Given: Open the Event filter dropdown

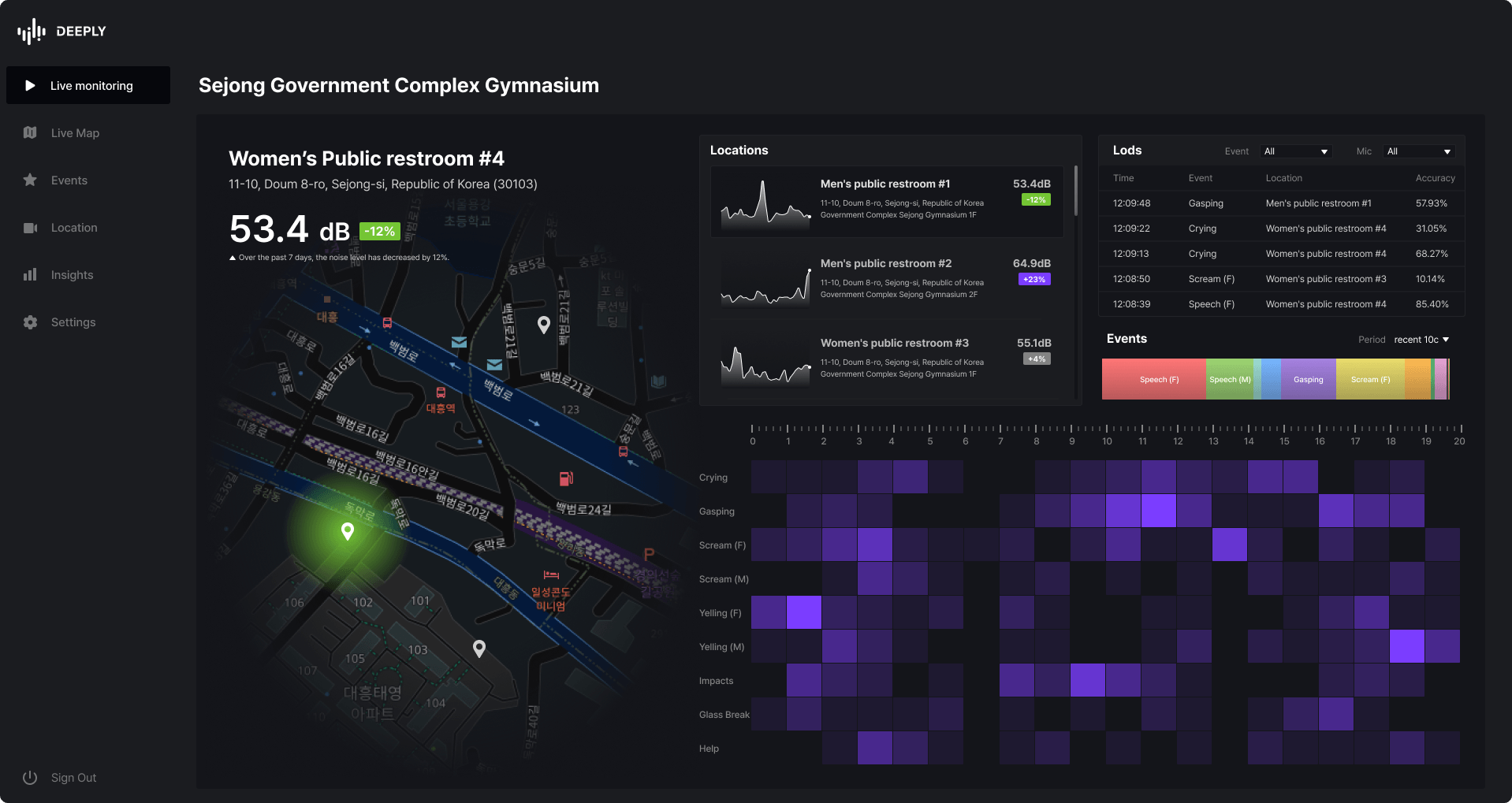Looking at the screenshot, I should point(1295,151).
